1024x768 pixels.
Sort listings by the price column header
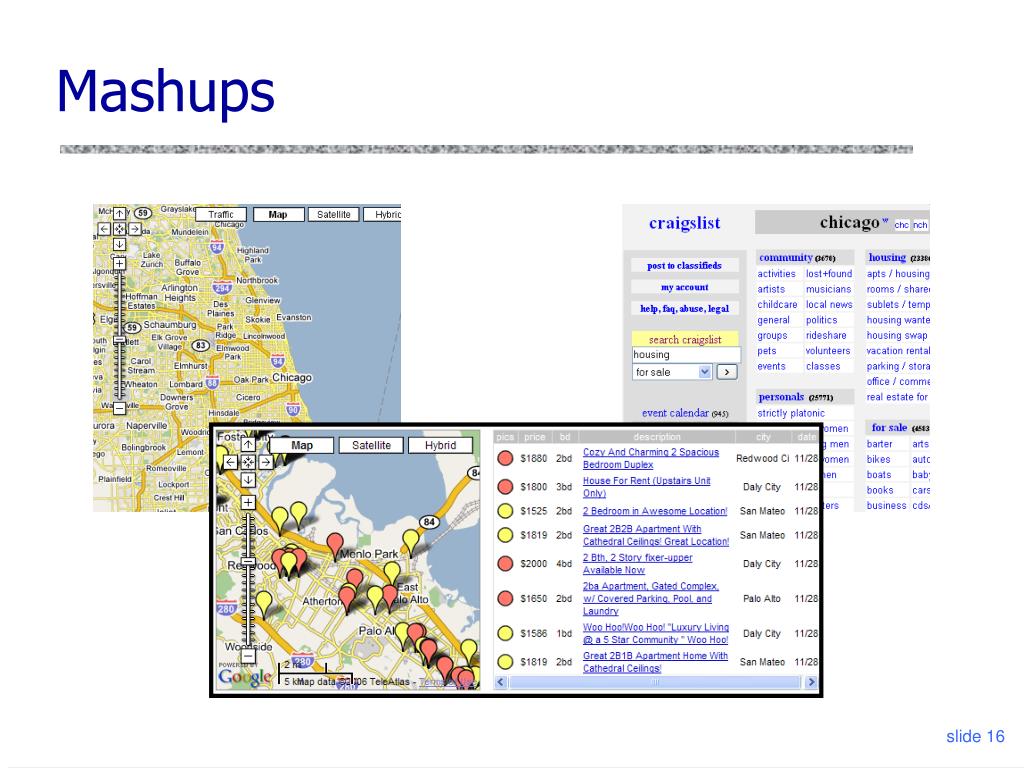534,437
